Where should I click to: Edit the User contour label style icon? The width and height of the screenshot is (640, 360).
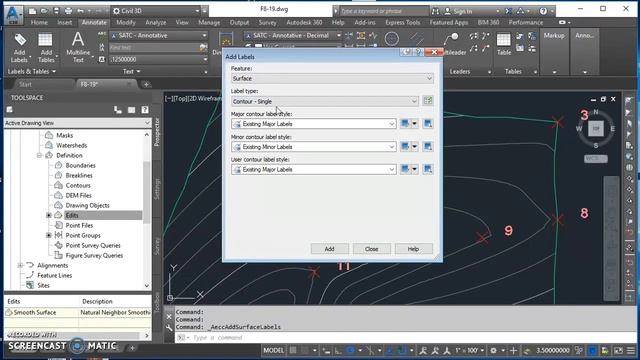point(404,169)
